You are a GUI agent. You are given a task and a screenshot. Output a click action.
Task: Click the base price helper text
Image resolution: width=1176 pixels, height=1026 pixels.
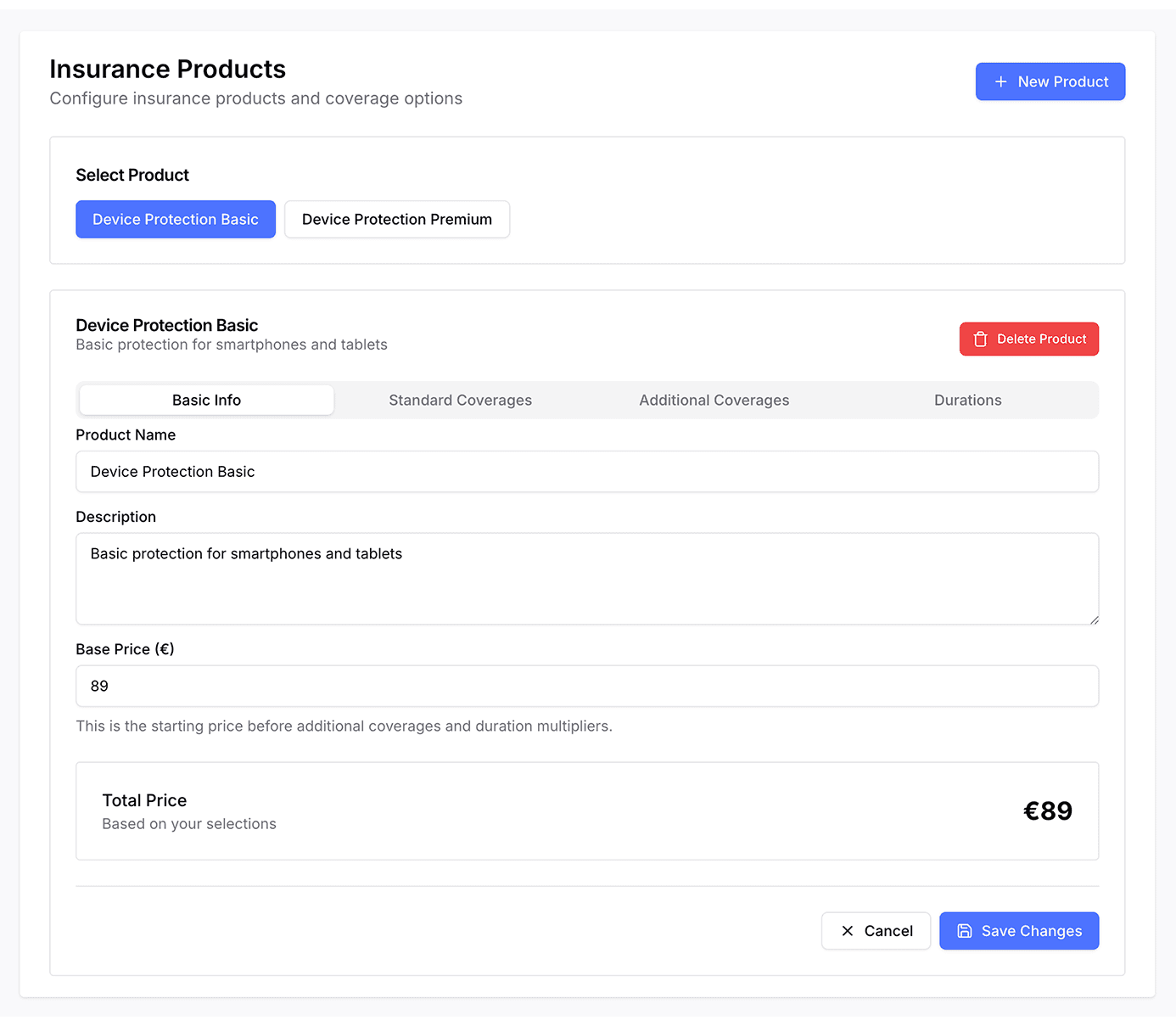coord(344,726)
